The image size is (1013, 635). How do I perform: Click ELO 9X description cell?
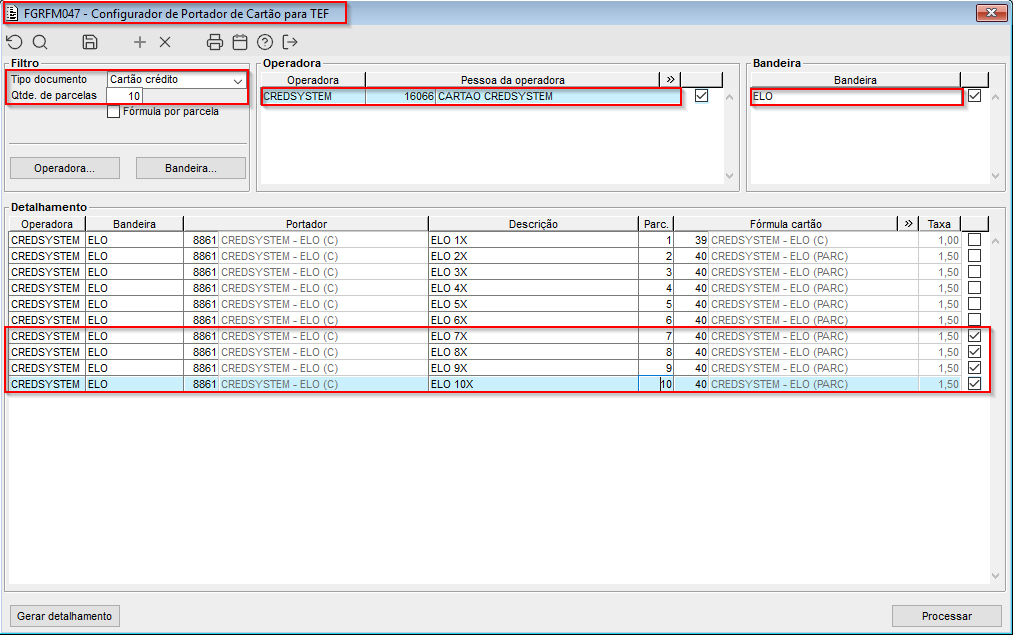coord(533,368)
